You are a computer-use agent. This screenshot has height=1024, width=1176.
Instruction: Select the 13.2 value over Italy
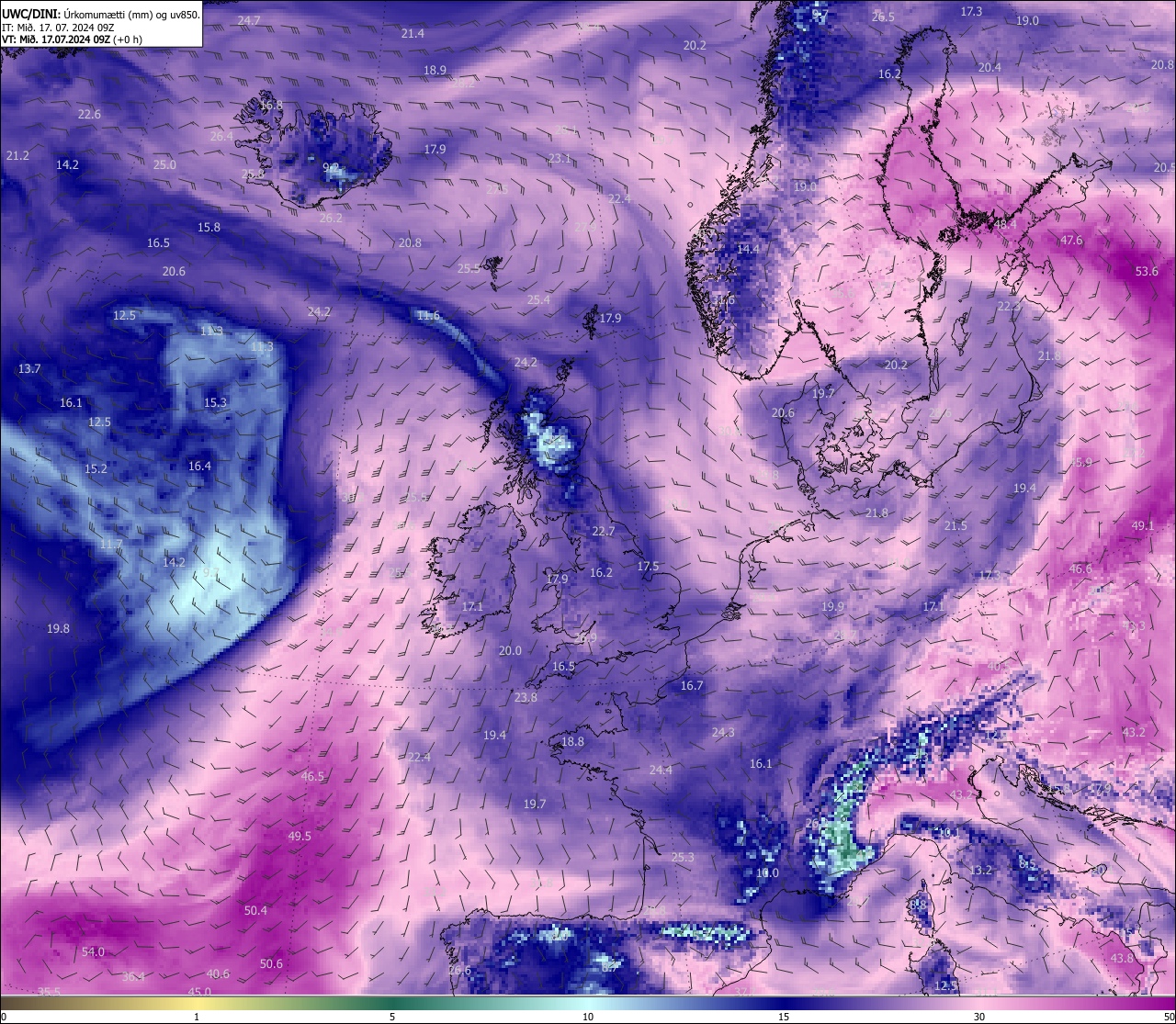pos(981,870)
